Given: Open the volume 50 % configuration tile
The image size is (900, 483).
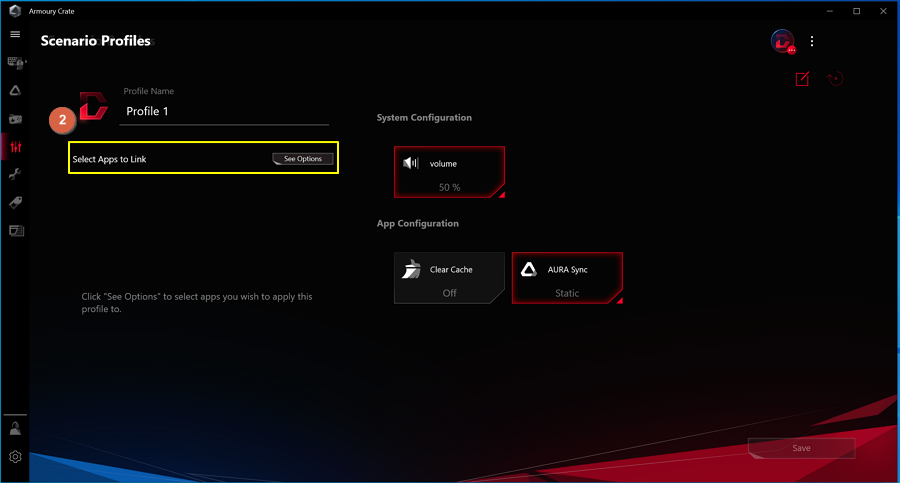Looking at the screenshot, I should tap(449, 172).
